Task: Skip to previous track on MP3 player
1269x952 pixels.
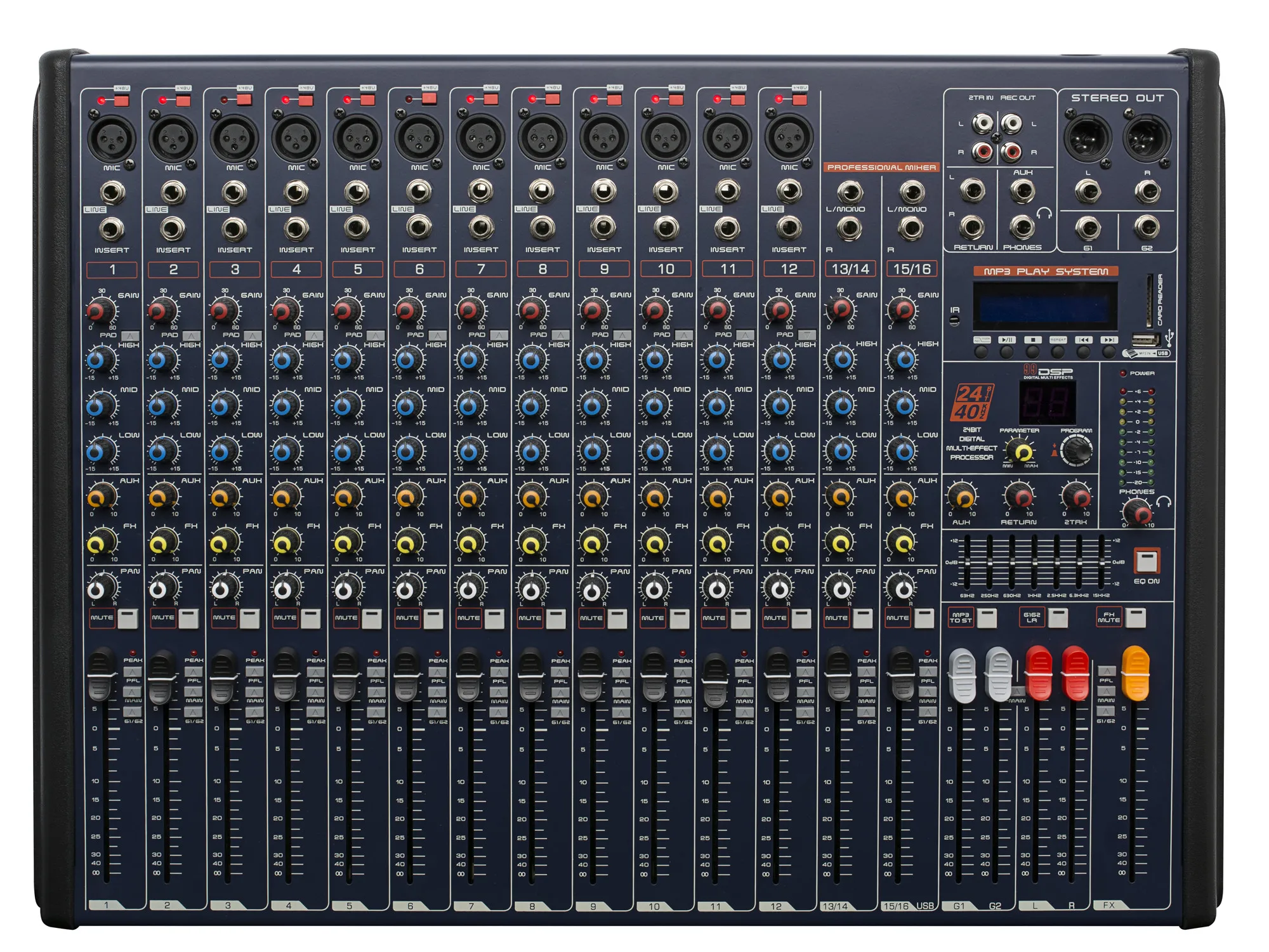Action: (1084, 351)
